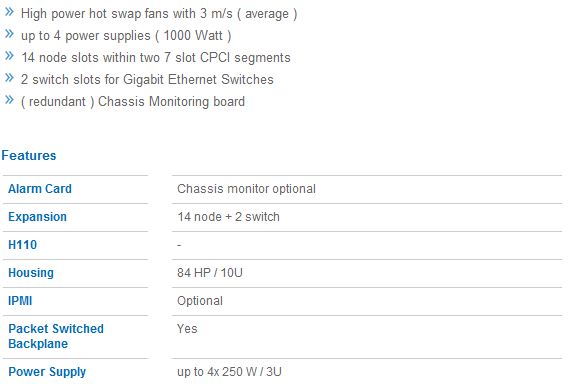The image size is (569, 384).
Task: Click the double-arrow bullet next to power supplies line
Action: click(9, 34)
